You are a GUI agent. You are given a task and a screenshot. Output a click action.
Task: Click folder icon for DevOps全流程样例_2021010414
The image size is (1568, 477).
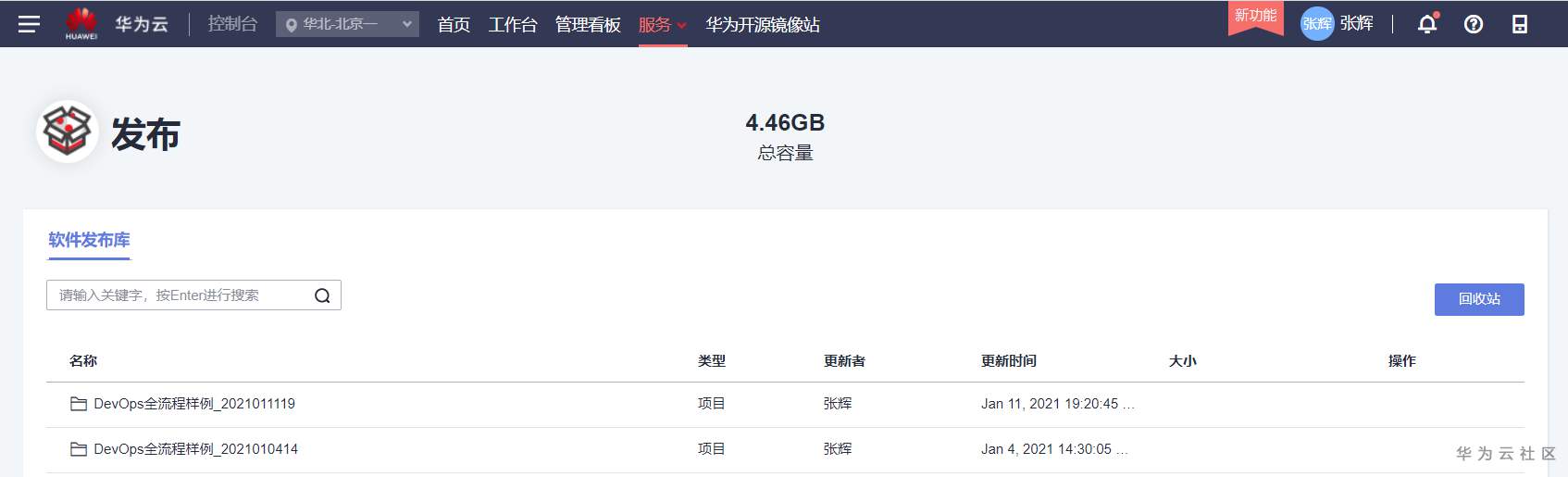(79, 449)
